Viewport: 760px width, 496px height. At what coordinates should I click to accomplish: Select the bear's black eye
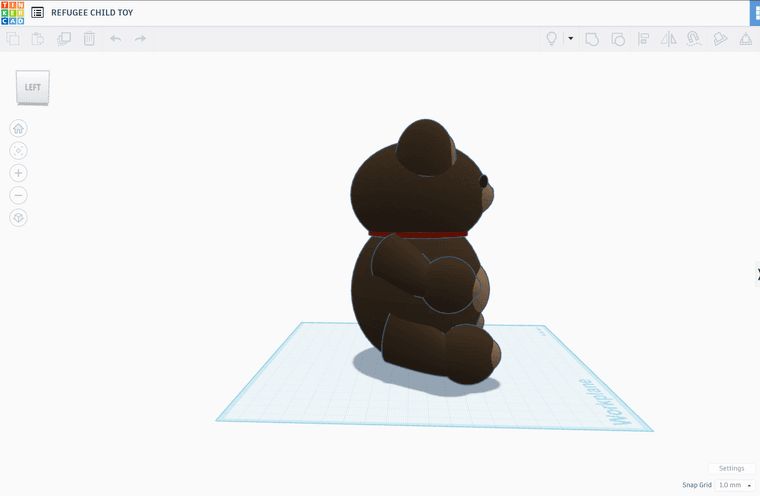(484, 182)
